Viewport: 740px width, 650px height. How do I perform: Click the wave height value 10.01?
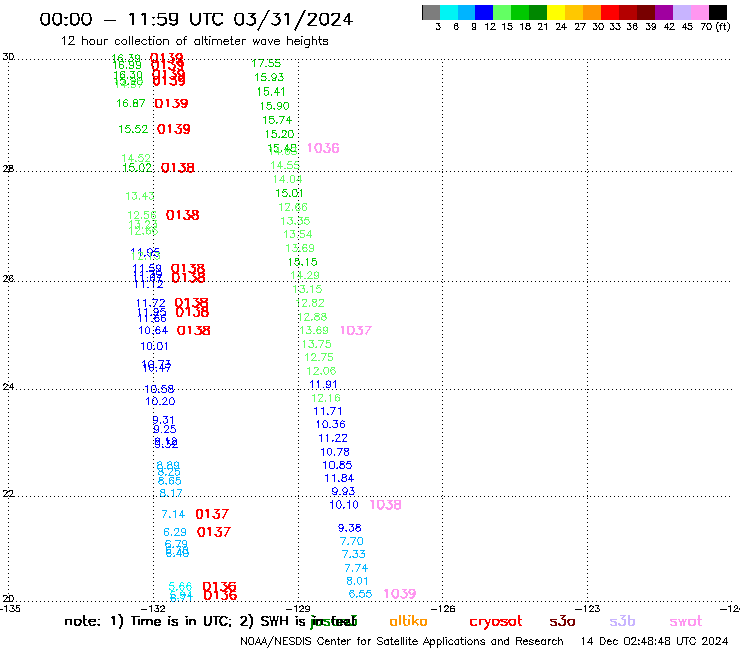(x=154, y=346)
